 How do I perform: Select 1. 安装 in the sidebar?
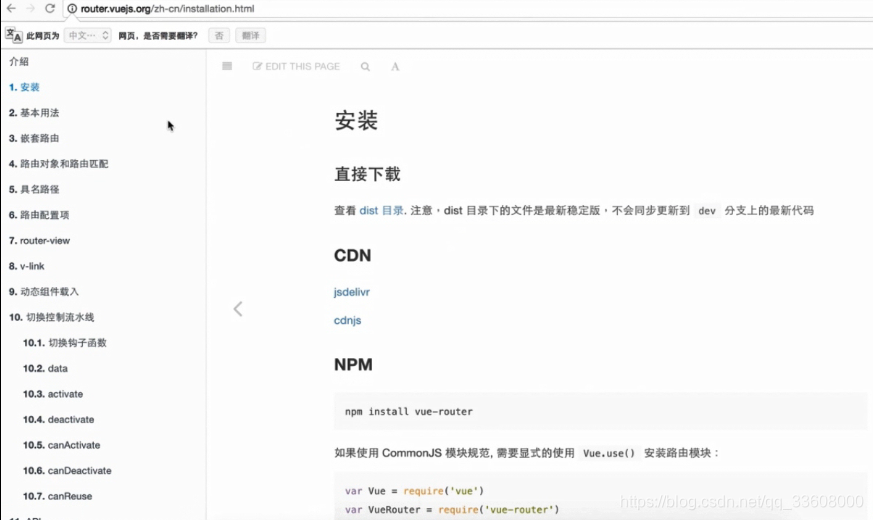24,87
